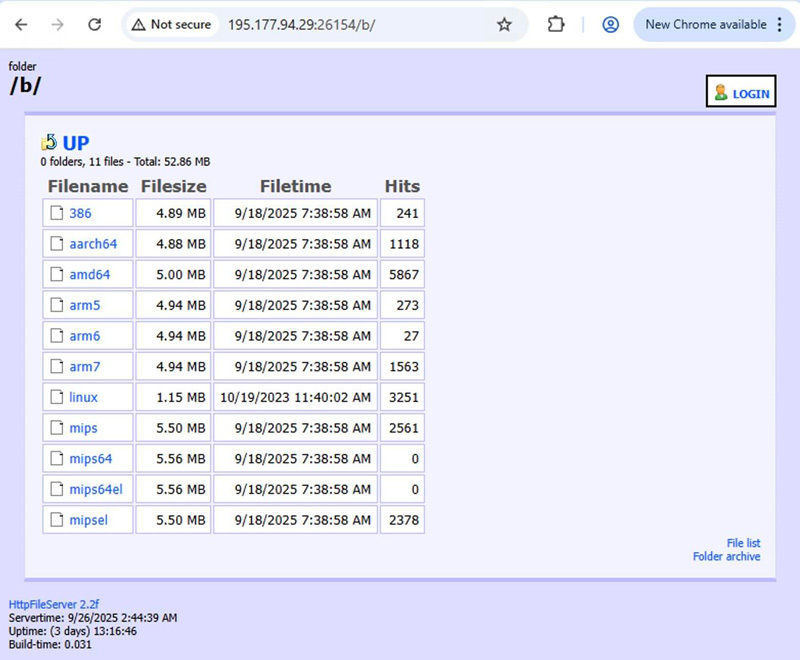800x660 pixels.
Task: Open the Folder archive link
Action: (x=726, y=556)
